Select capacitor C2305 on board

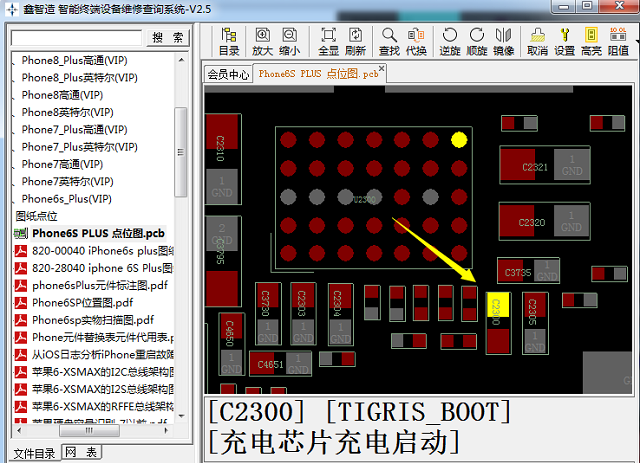click(x=535, y=323)
